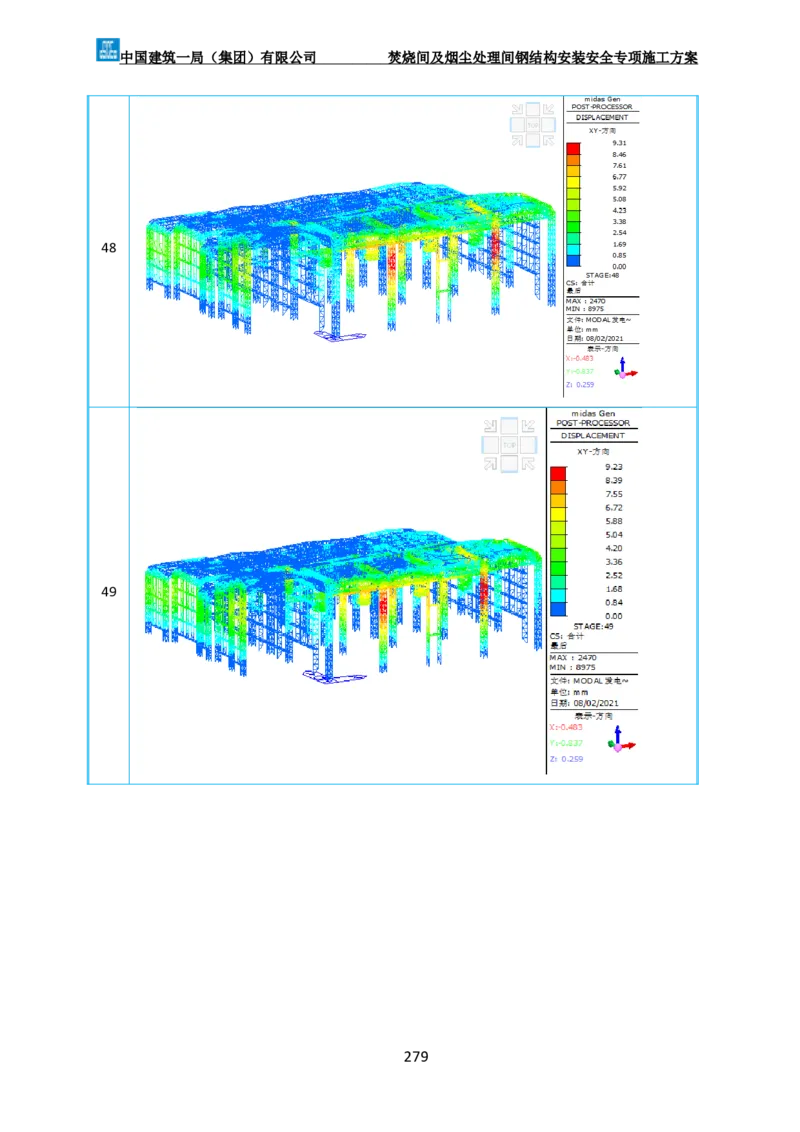
Task: Select the dark blue 0.00 legend color in lower plot
Action: [x=558, y=609]
